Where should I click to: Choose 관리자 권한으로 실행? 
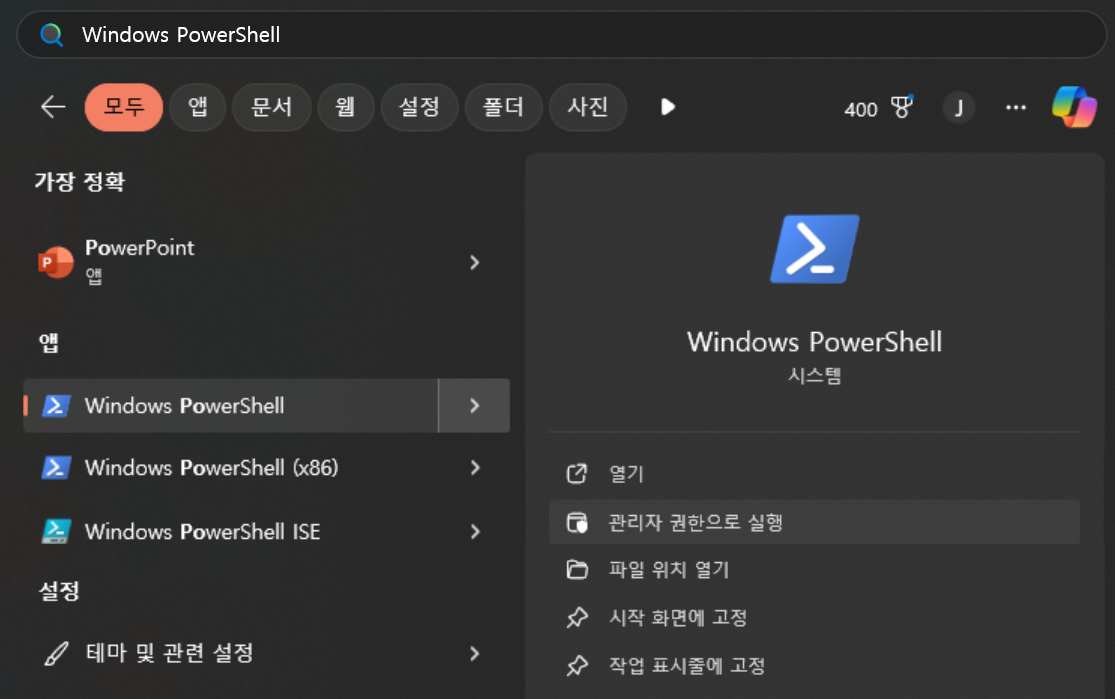(814, 522)
